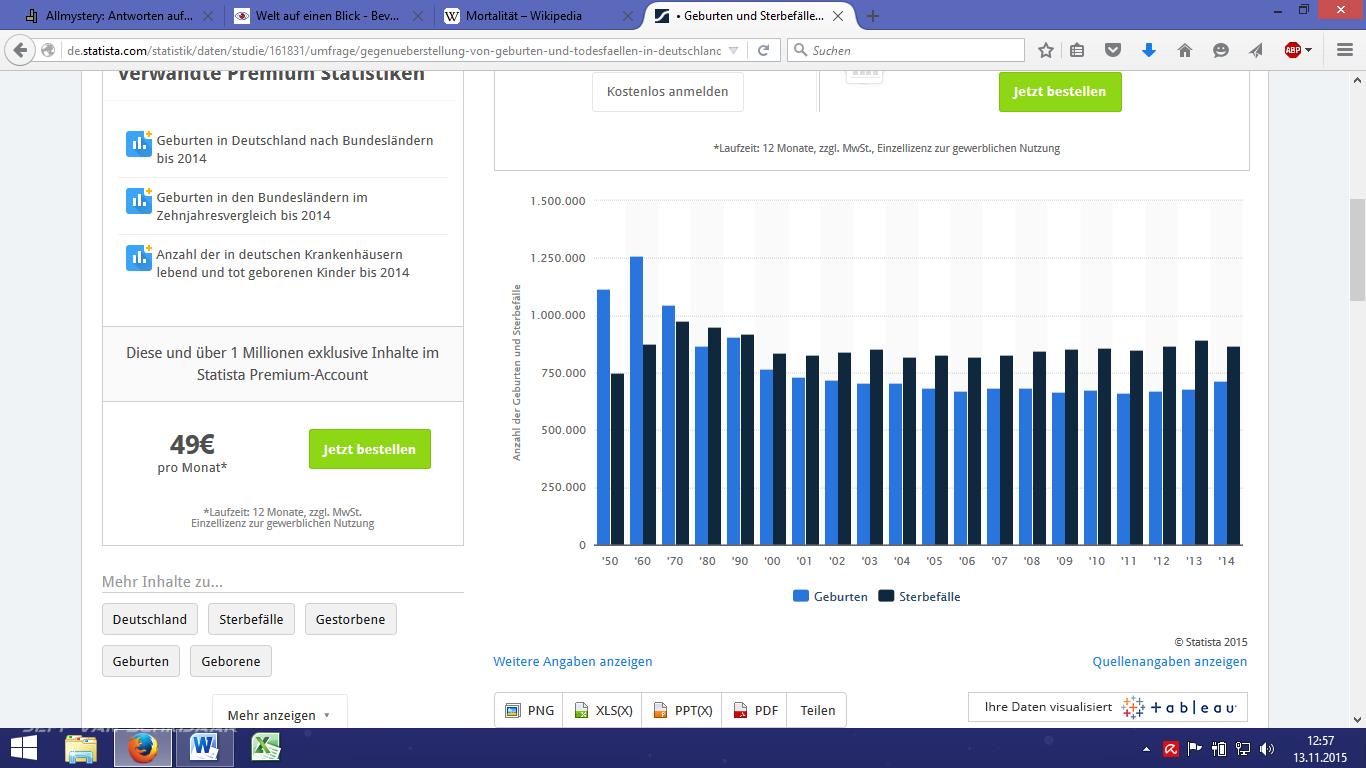
Task: Download data as XLS(X)
Action: pos(603,710)
